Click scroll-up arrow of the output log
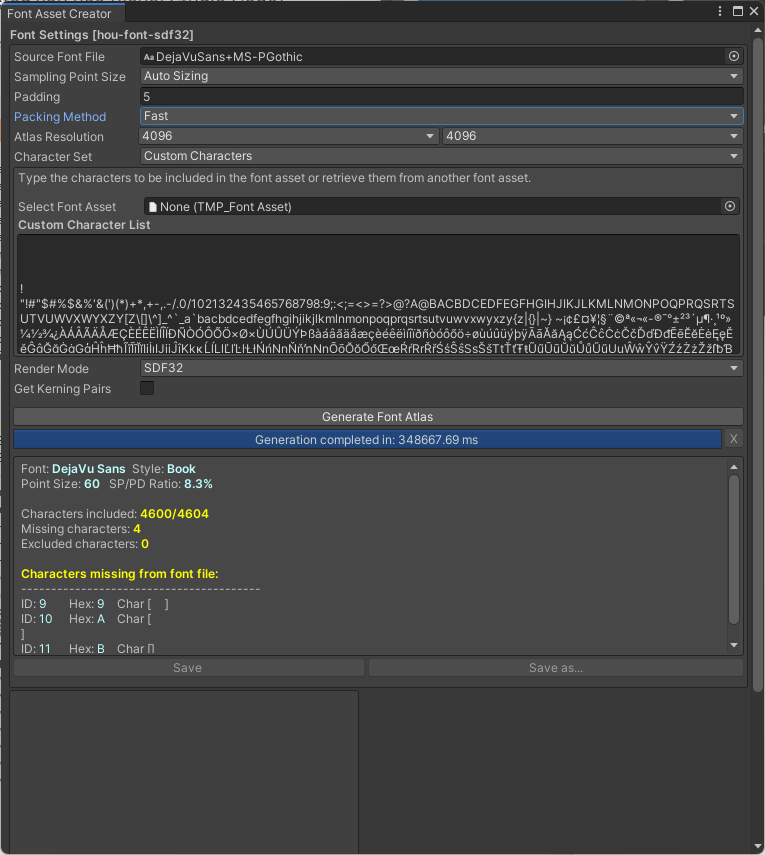The image size is (765, 855). tap(735, 466)
